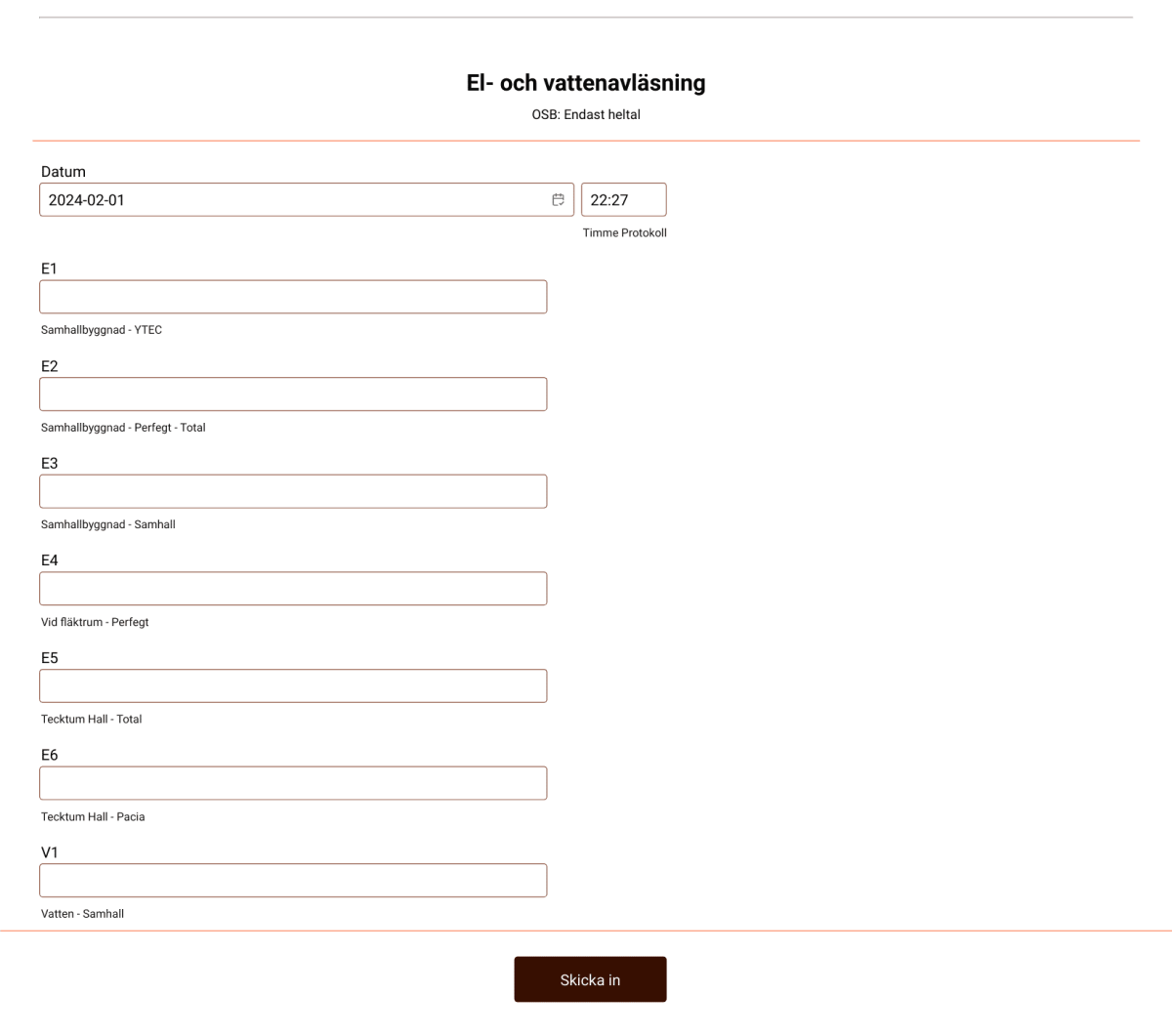1172x1036 pixels.
Task: Click the Samhallbyggnad - YTEC helper text
Action: click(102, 330)
